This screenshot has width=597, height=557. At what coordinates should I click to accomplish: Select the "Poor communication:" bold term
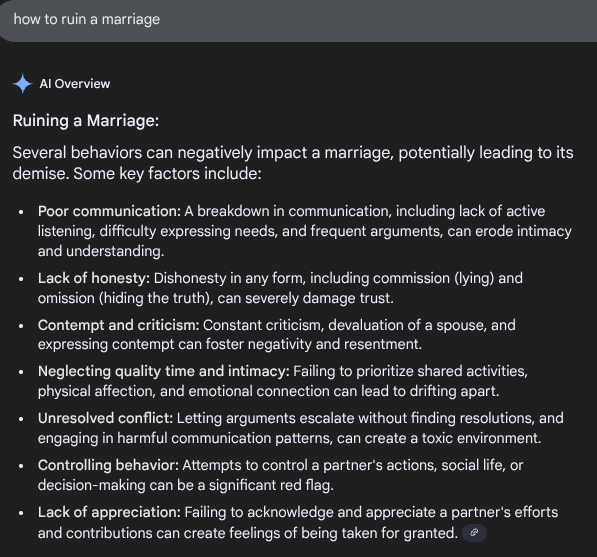tap(109, 211)
